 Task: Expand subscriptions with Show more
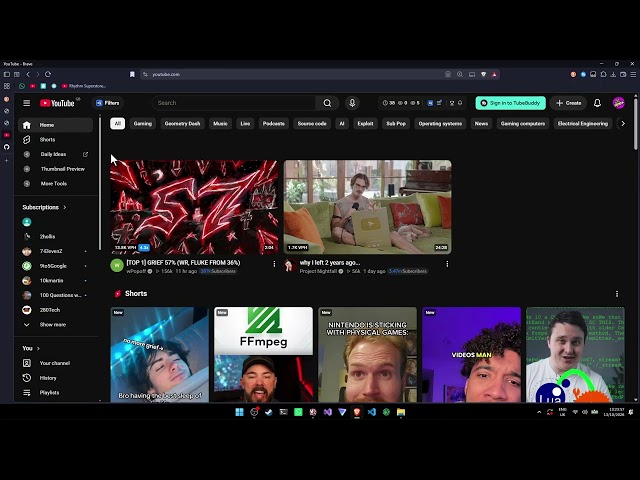56,325
